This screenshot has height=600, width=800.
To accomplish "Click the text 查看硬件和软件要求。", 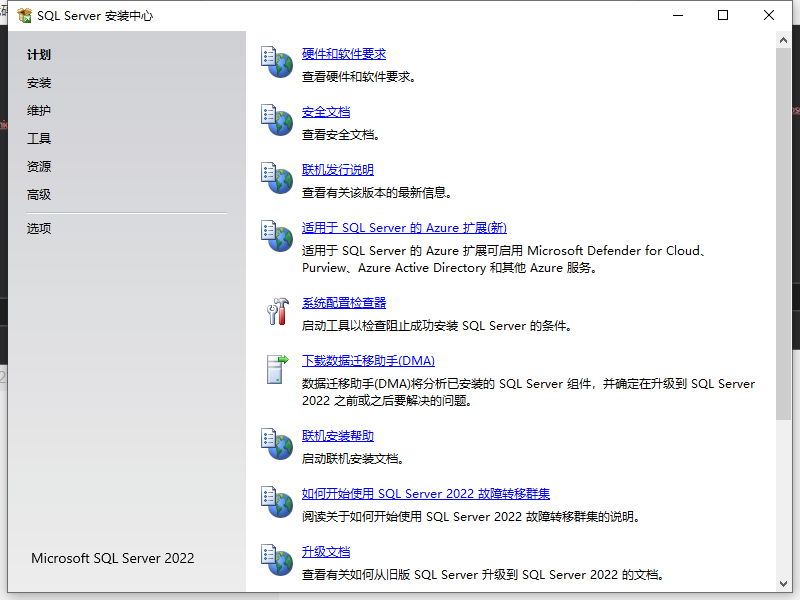I will point(360,77).
